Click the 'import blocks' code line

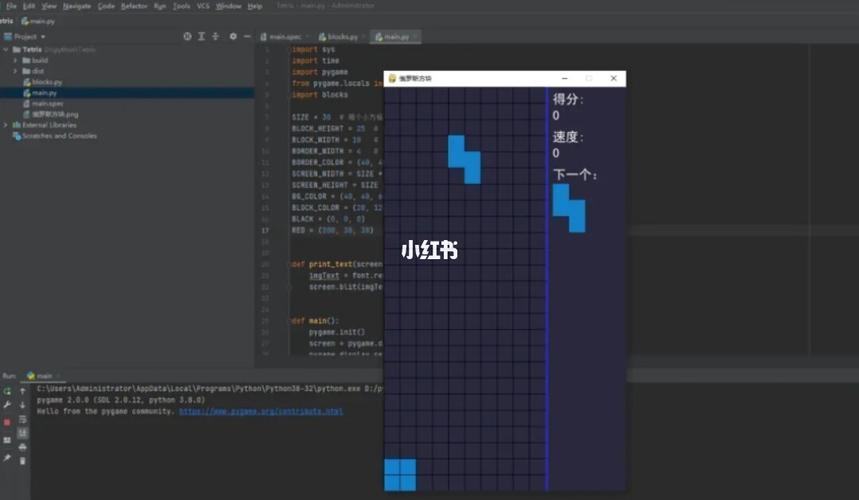[319, 95]
